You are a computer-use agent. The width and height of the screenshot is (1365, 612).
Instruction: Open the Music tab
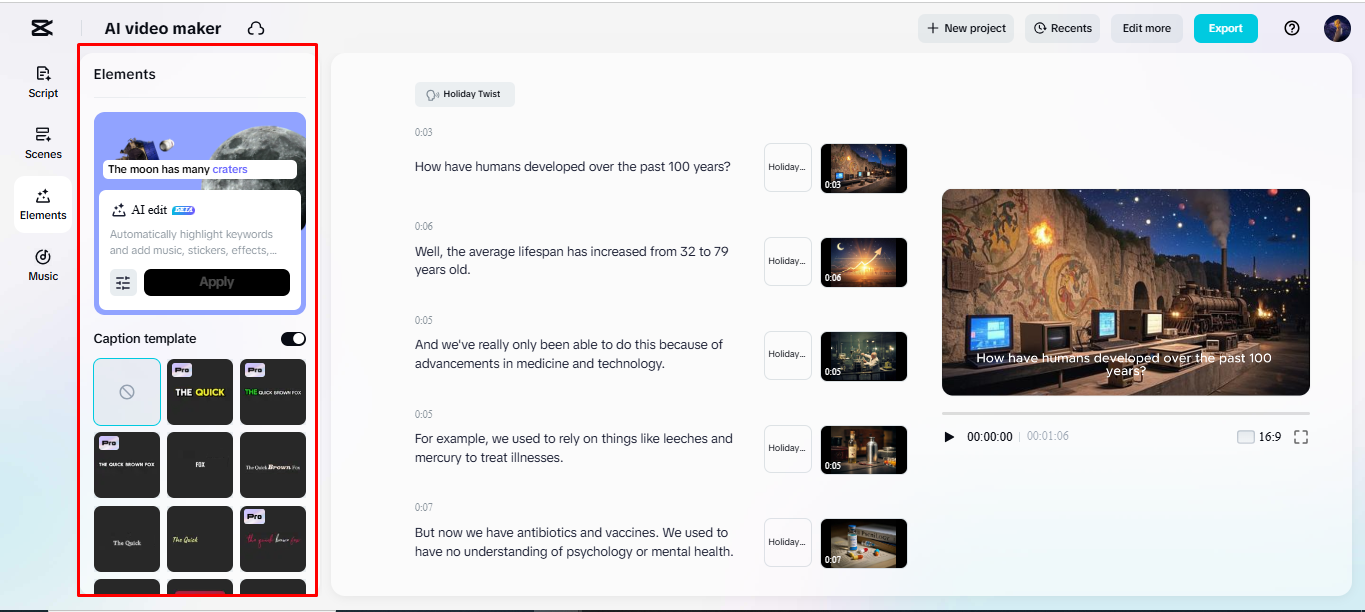[43, 265]
